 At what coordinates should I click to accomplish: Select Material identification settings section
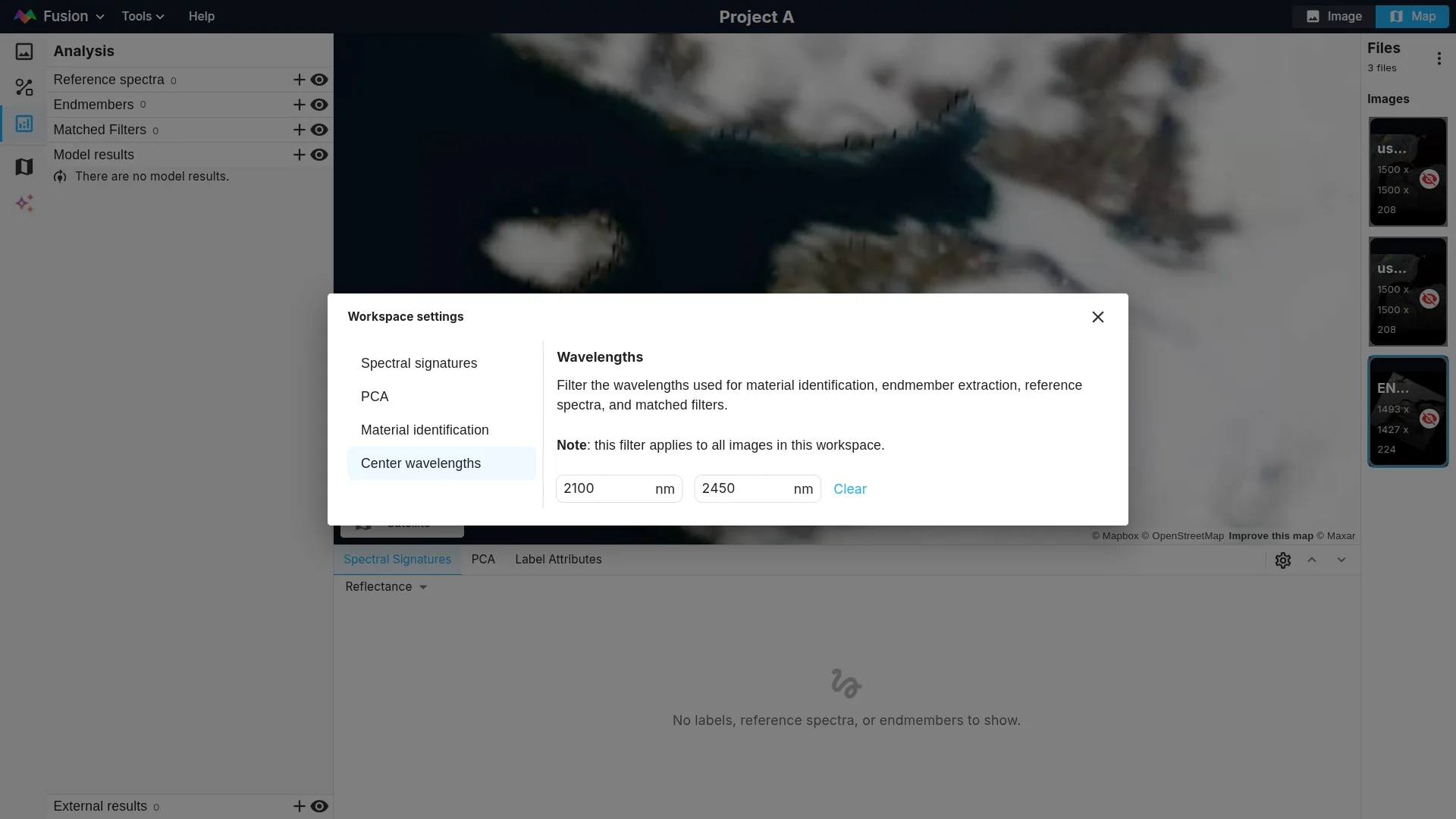tap(425, 430)
